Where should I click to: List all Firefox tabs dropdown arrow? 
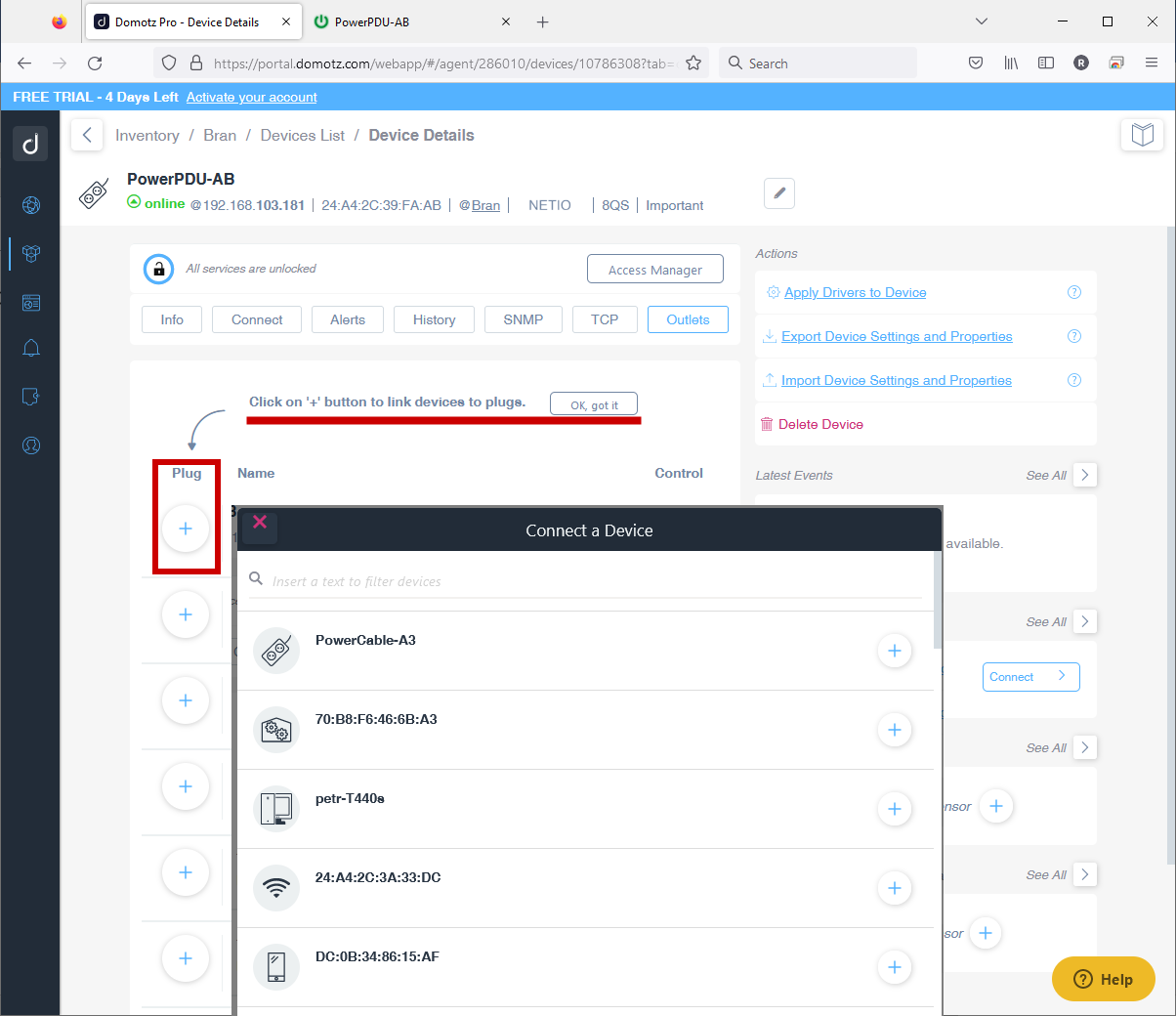(x=982, y=21)
